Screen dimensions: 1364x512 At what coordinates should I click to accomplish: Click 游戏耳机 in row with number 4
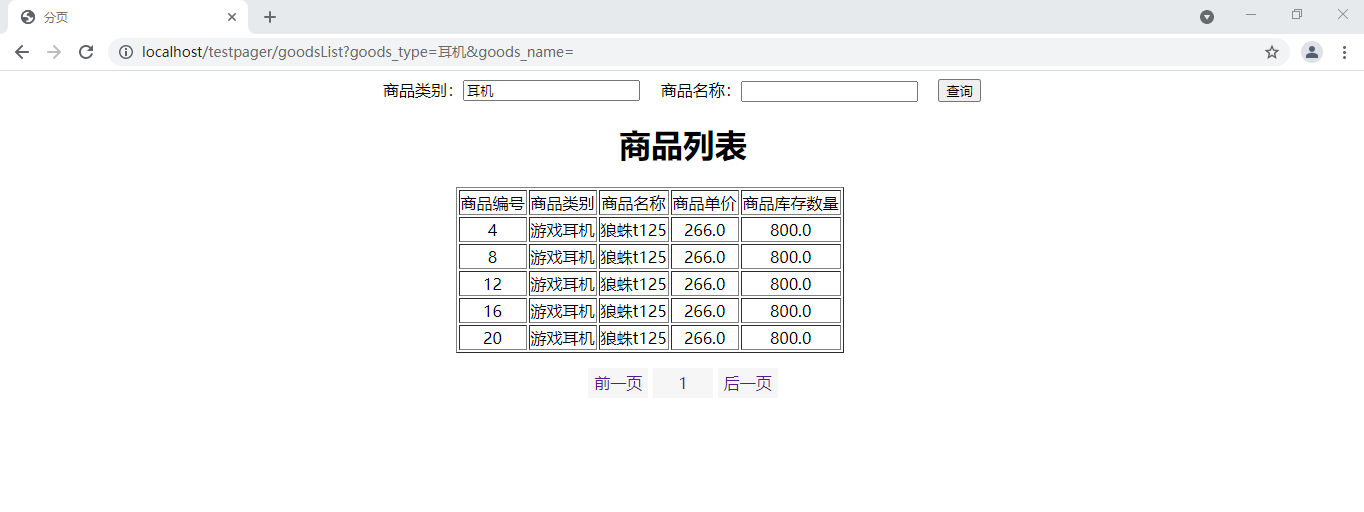(563, 230)
